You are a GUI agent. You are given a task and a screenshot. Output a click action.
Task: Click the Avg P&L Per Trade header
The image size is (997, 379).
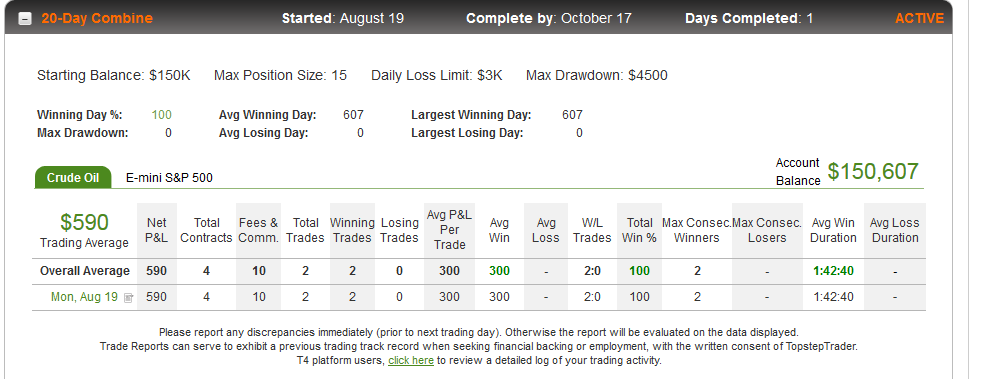tap(450, 230)
